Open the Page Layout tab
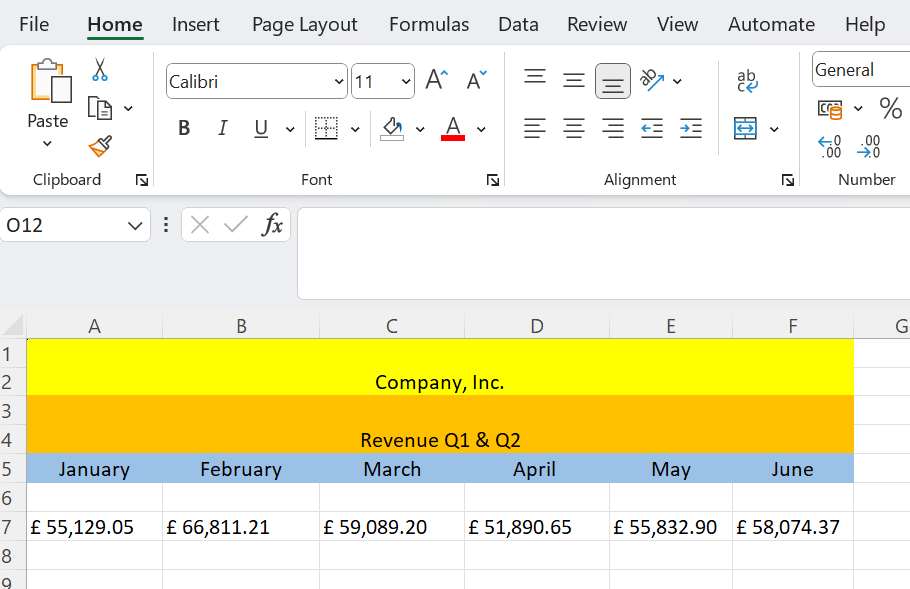910x589 pixels. (x=305, y=24)
